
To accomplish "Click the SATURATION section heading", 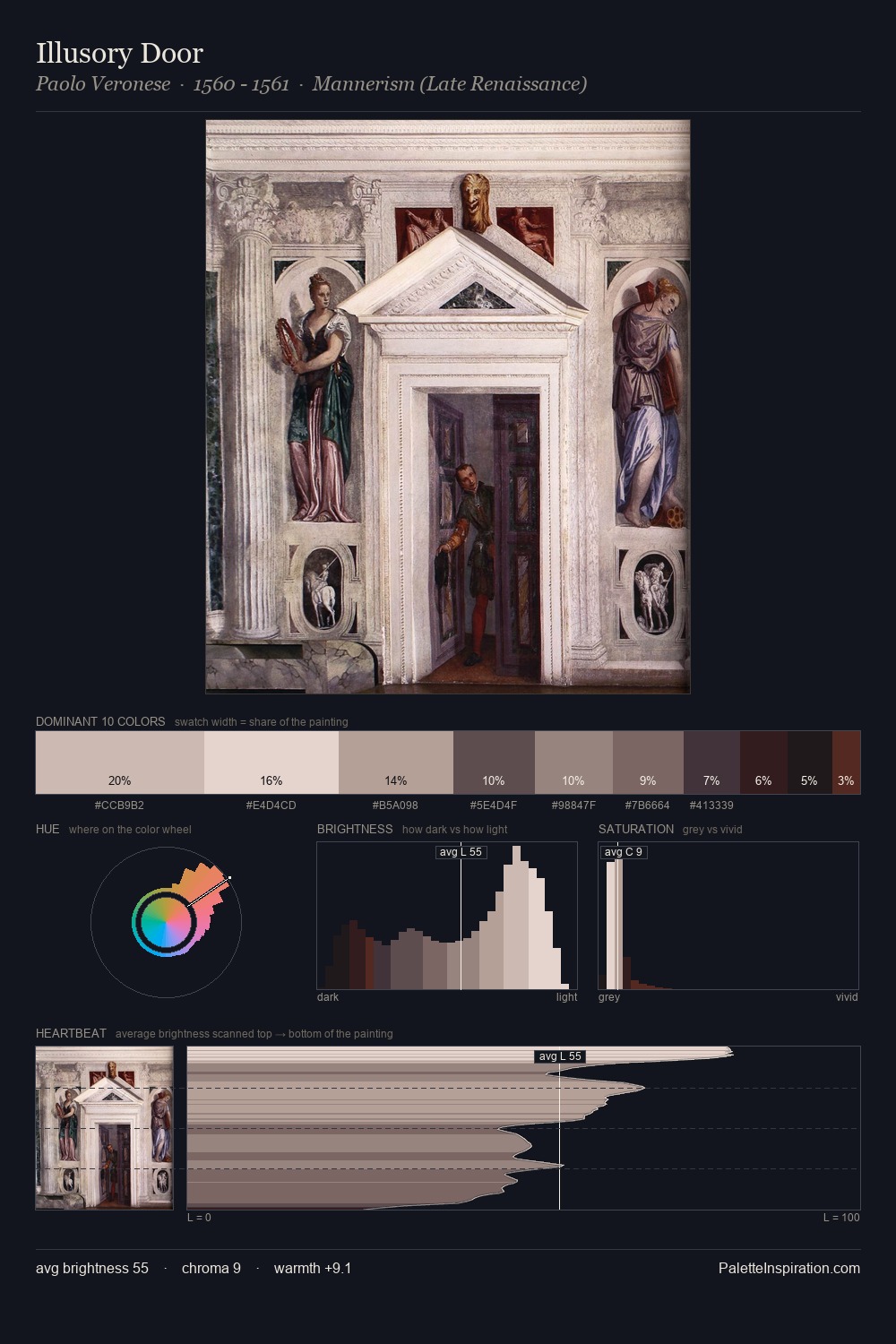I will pyautogui.click(x=636, y=829).
